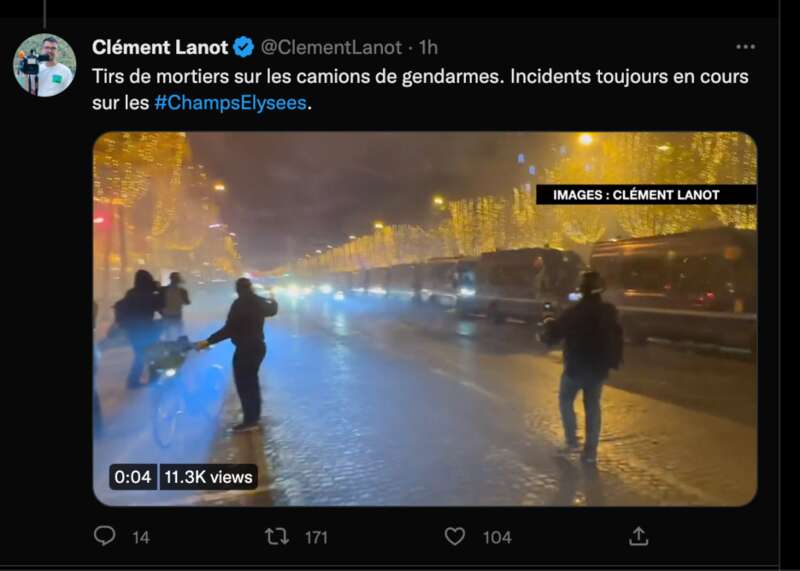Click the 1h timestamp
The image size is (800, 571).
428,47
